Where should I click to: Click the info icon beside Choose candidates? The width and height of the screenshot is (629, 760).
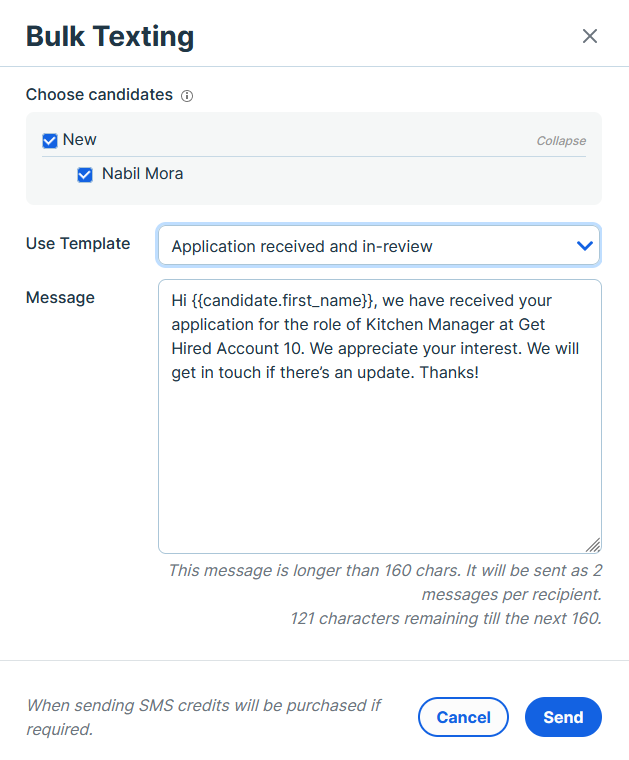(187, 96)
